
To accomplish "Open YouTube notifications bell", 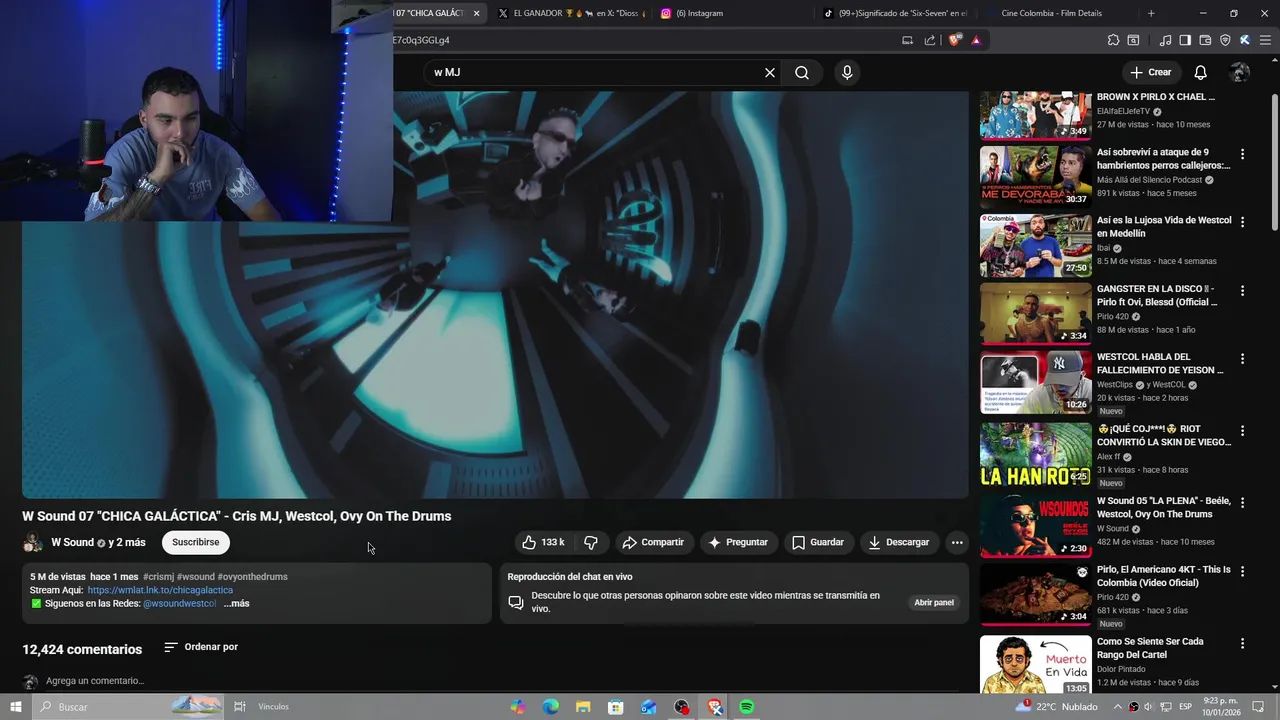I will (x=1201, y=72).
